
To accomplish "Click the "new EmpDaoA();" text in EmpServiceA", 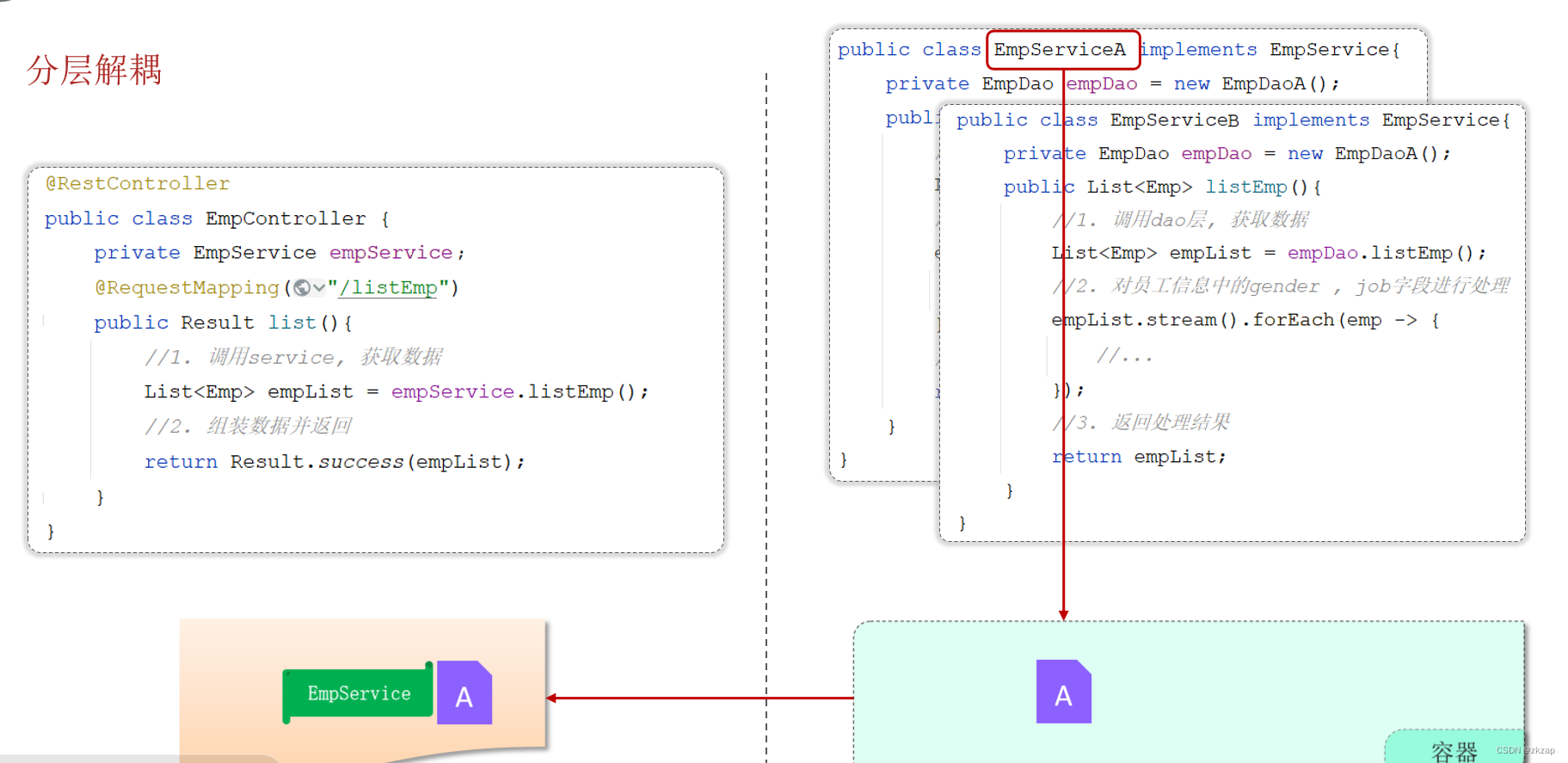I will pos(1257,84).
